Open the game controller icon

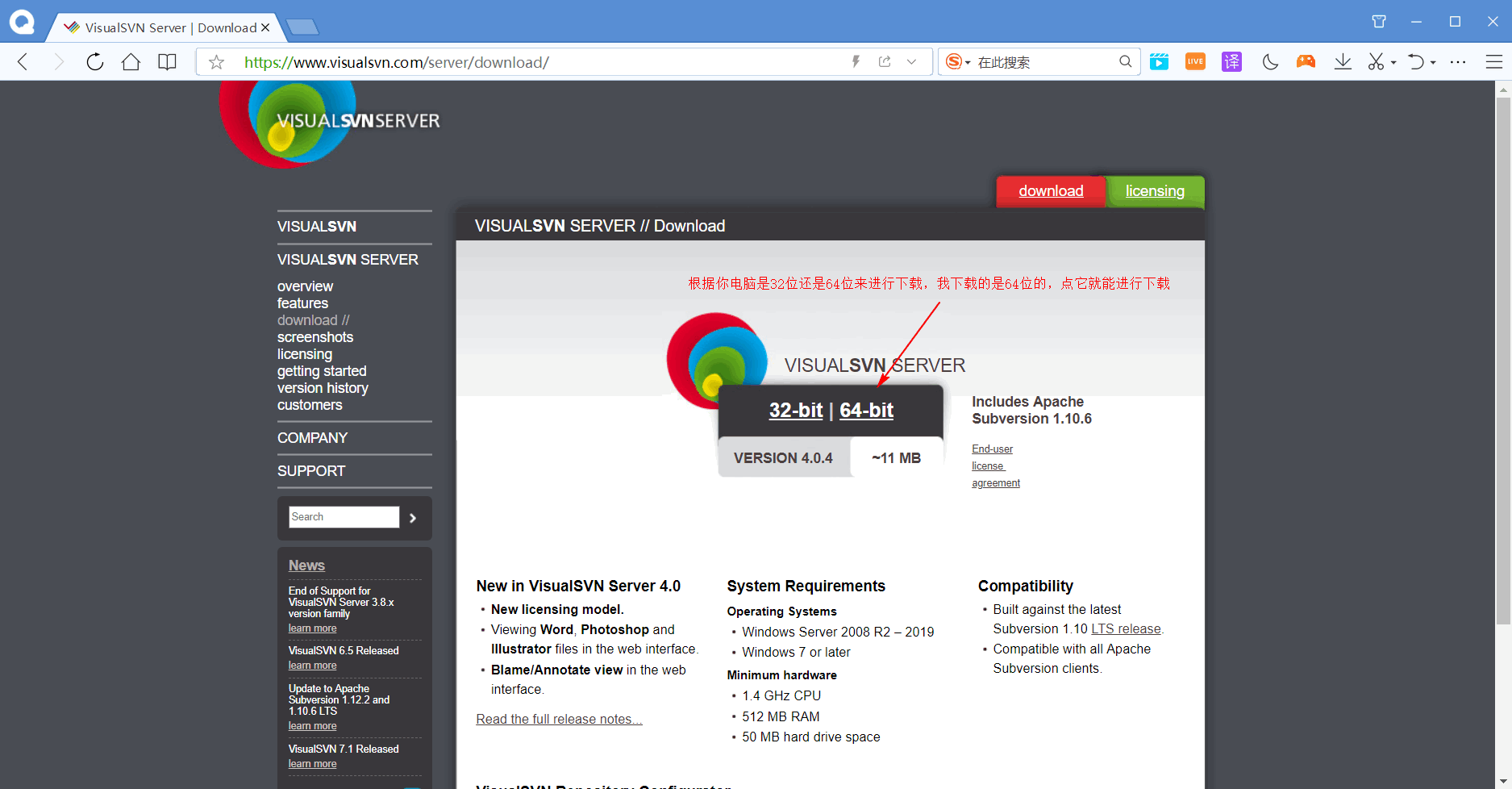point(1306,62)
